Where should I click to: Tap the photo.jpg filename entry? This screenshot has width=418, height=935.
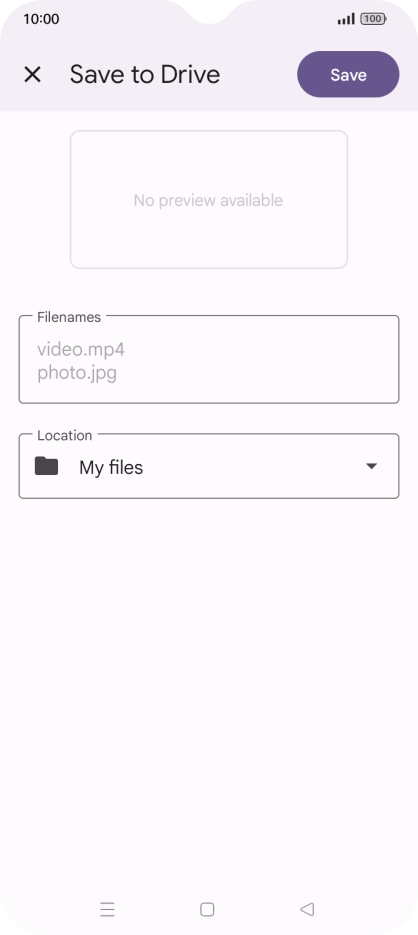[x=77, y=373]
